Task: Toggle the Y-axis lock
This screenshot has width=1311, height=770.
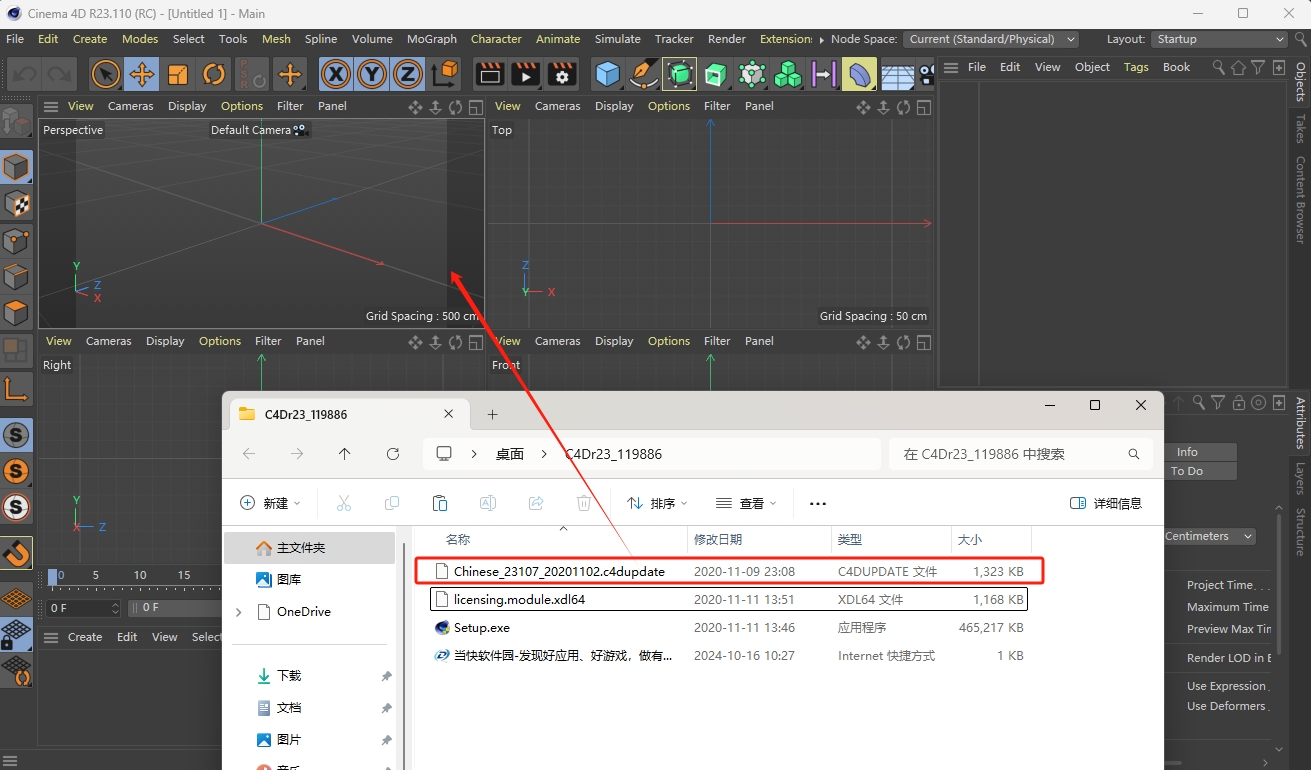Action: (372, 74)
